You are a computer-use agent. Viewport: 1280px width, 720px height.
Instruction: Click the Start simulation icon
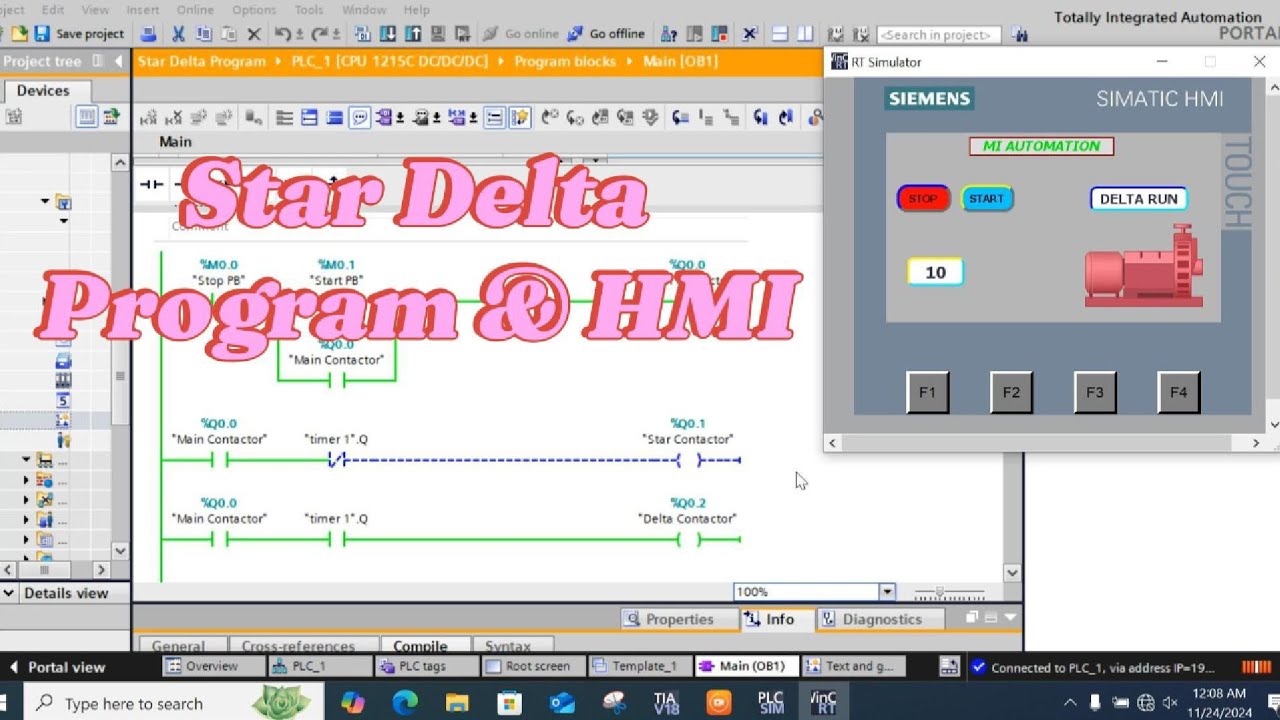(x=438, y=34)
